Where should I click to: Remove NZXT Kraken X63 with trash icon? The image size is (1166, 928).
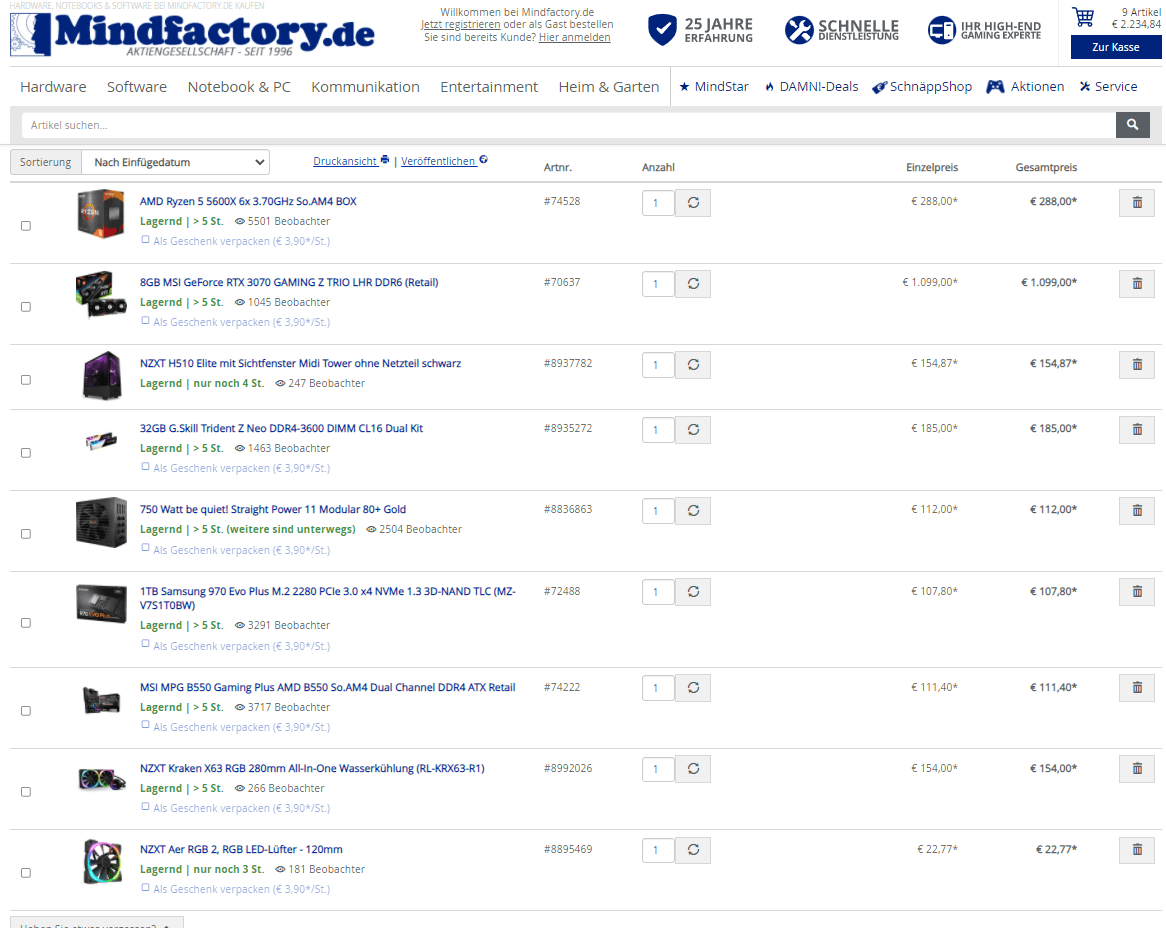[1137, 769]
